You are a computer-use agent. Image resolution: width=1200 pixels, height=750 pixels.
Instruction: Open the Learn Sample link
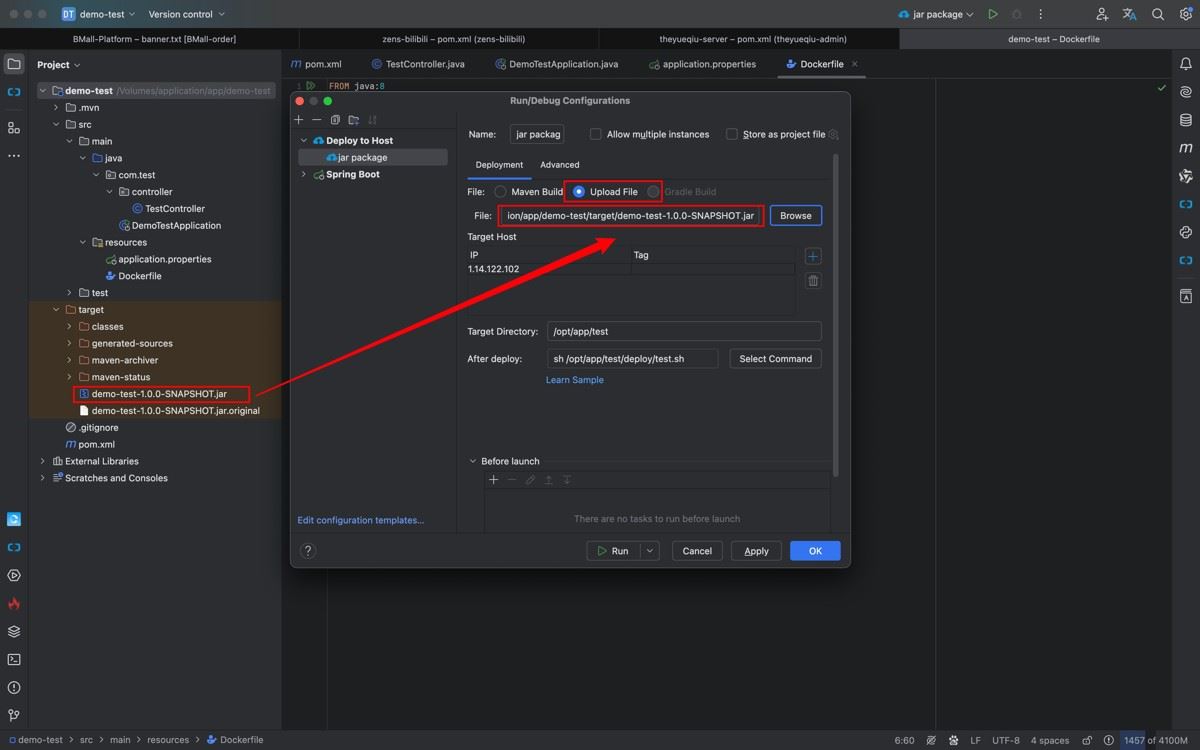[x=574, y=380]
